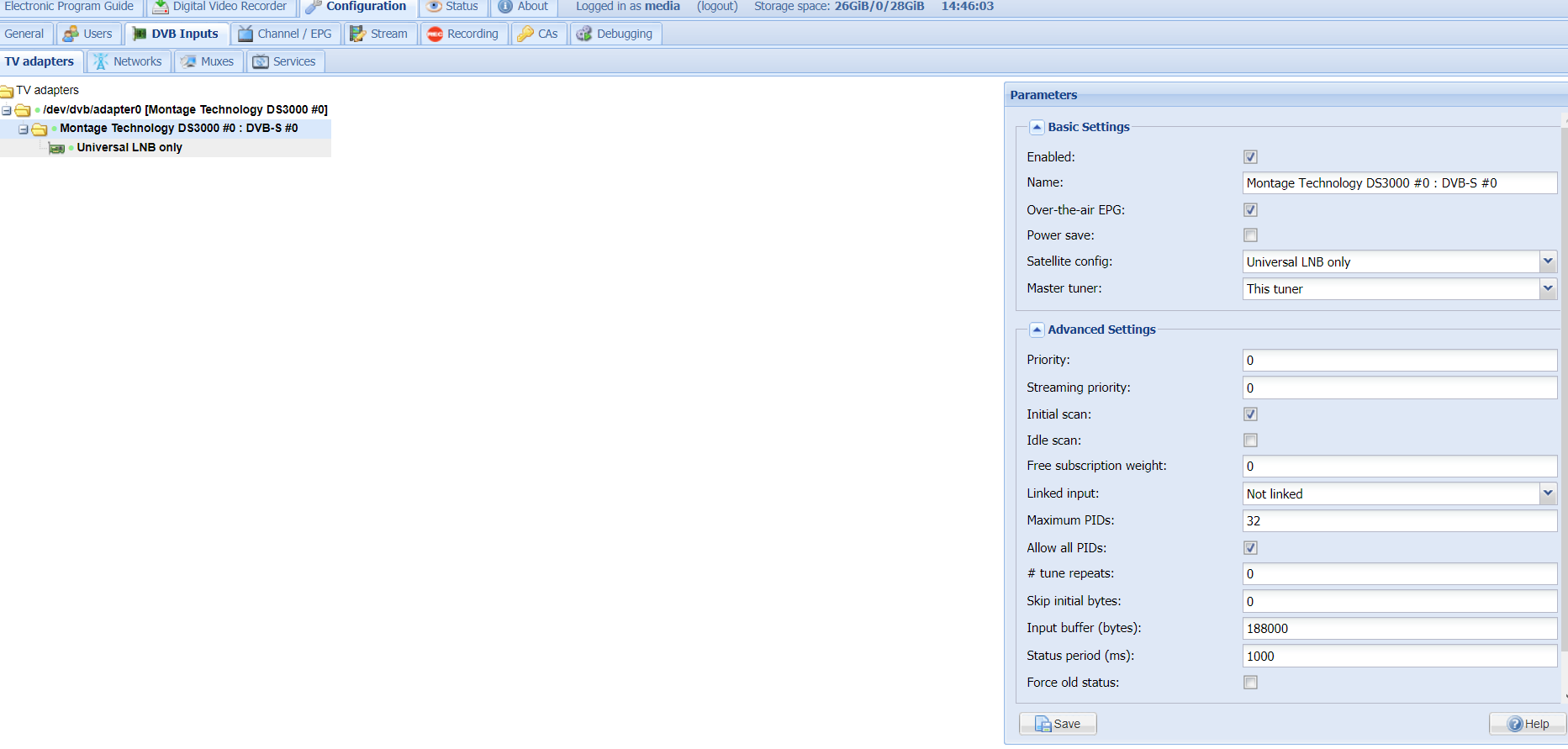Click the Save button

(x=1058, y=724)
